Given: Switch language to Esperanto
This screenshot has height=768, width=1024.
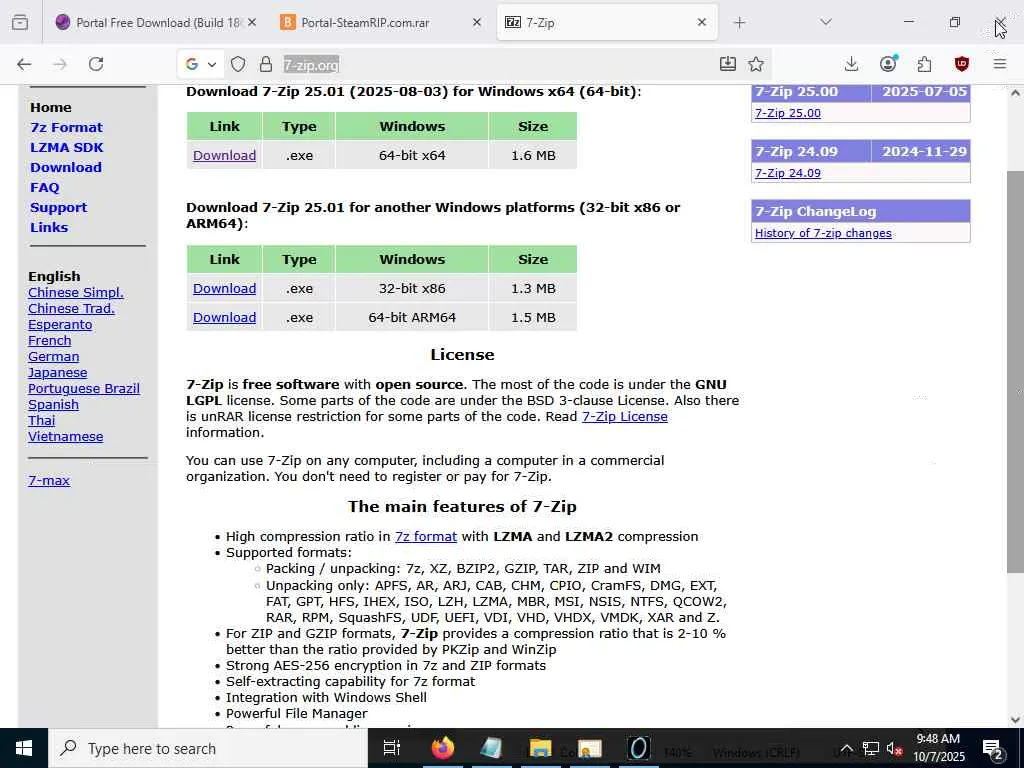Looking at the screenshot, I should coord(60,325).
